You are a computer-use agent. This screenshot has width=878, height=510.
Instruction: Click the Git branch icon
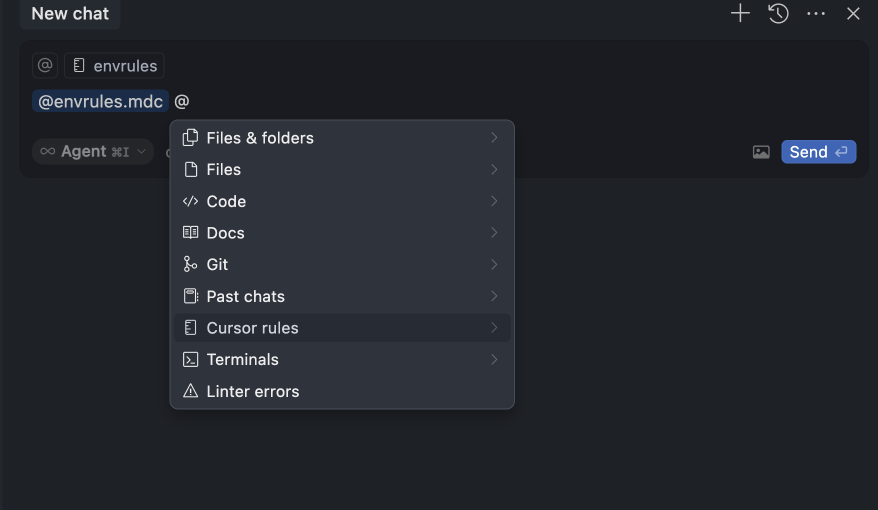pos(190,265)
